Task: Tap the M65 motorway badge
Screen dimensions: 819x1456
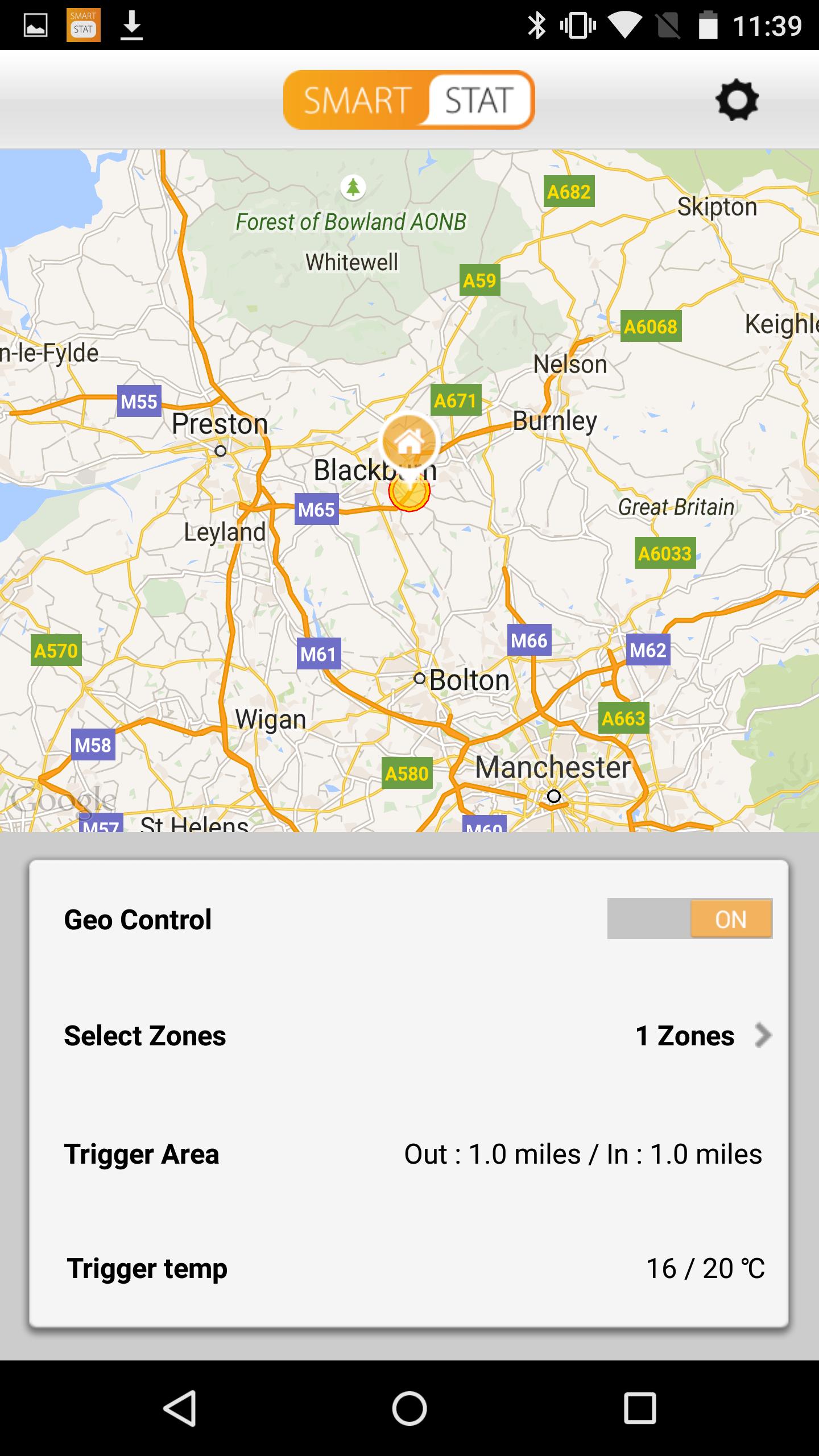Action: click(x=317, y=510)
